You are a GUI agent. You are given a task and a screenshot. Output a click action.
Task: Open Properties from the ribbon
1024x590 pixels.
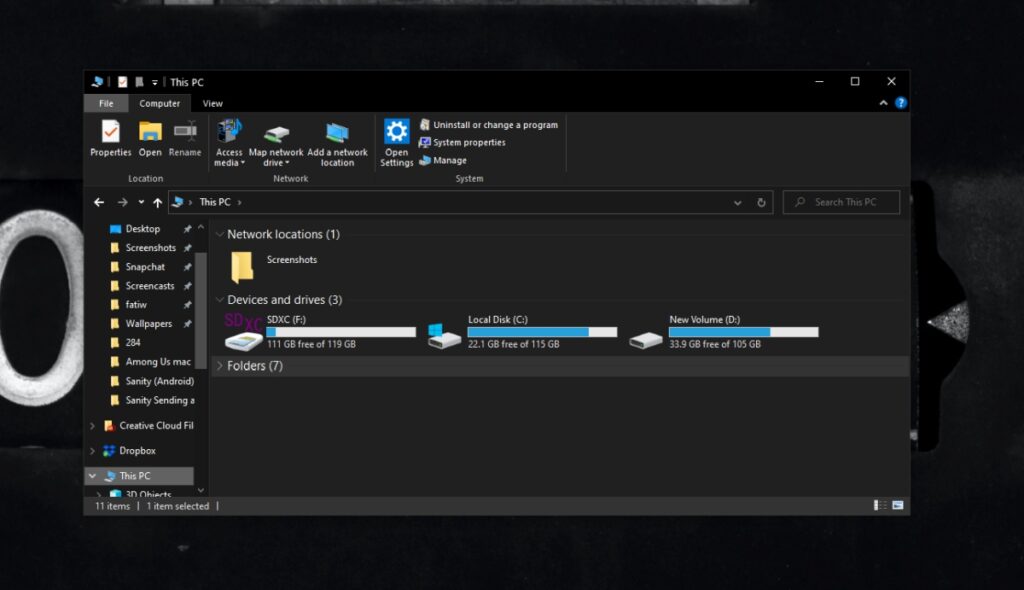tap(110, 138)
